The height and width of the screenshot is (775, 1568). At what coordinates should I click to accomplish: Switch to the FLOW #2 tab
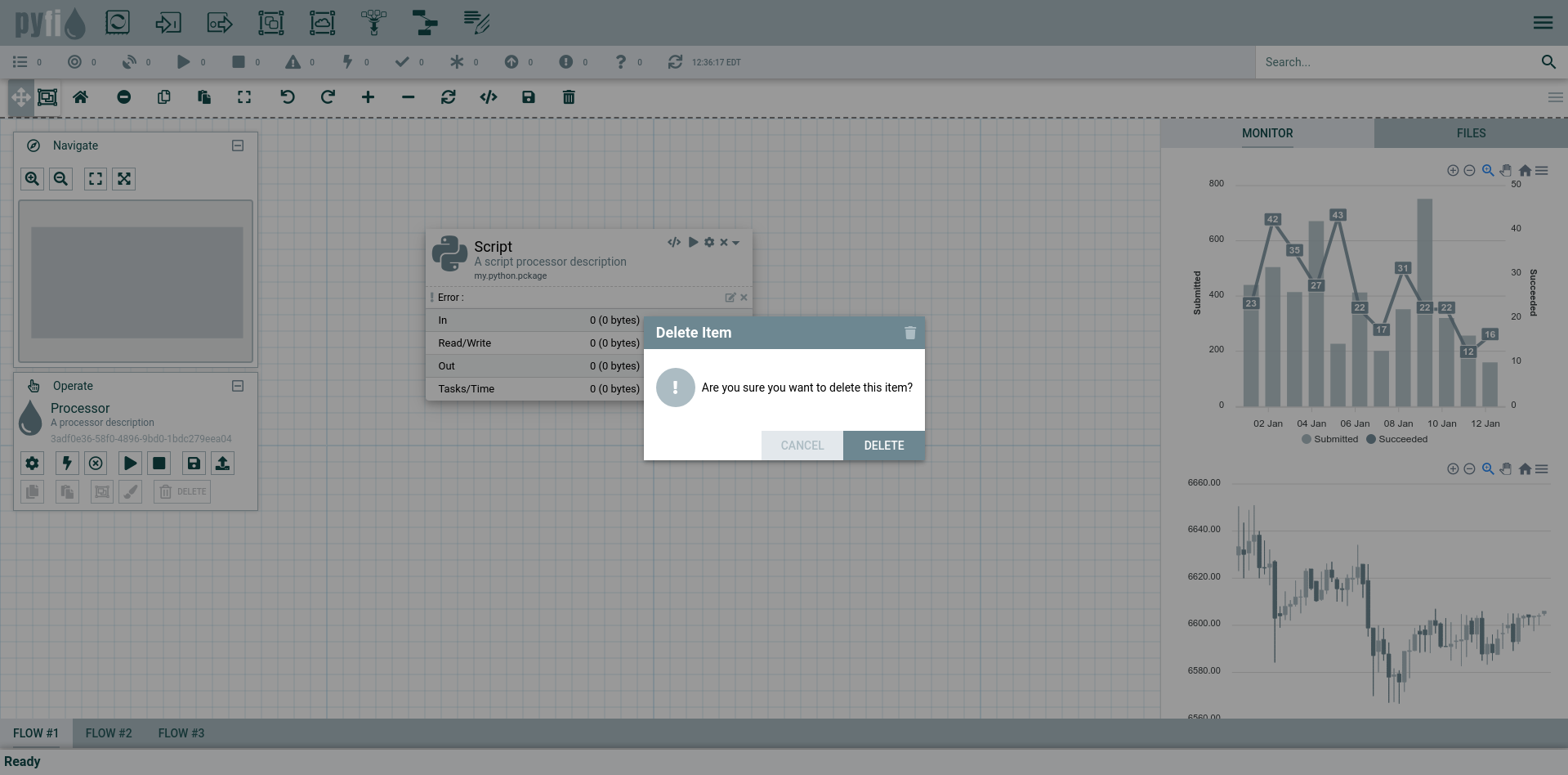point(109,733)
